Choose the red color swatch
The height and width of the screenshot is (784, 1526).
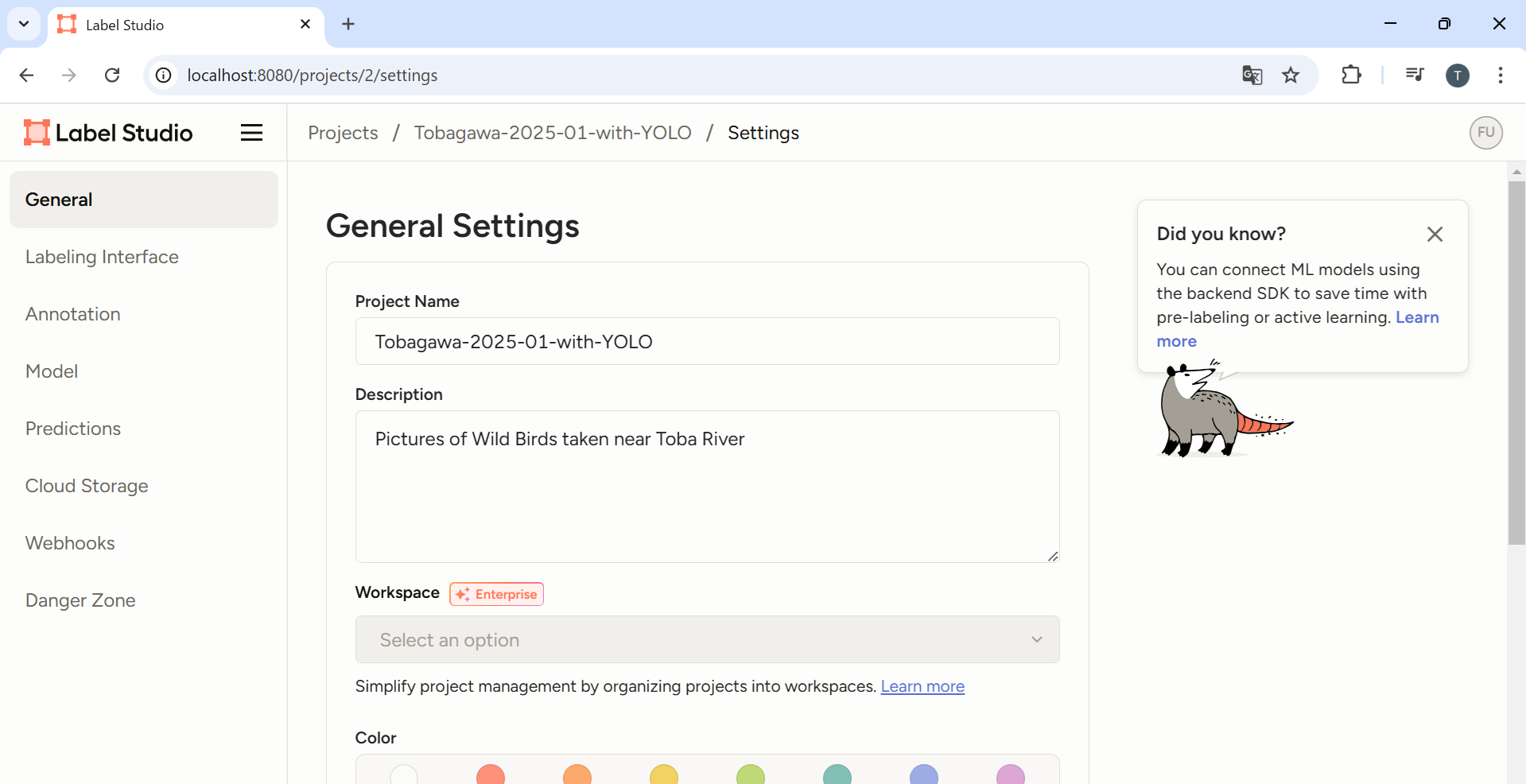[x=491, y=774]
